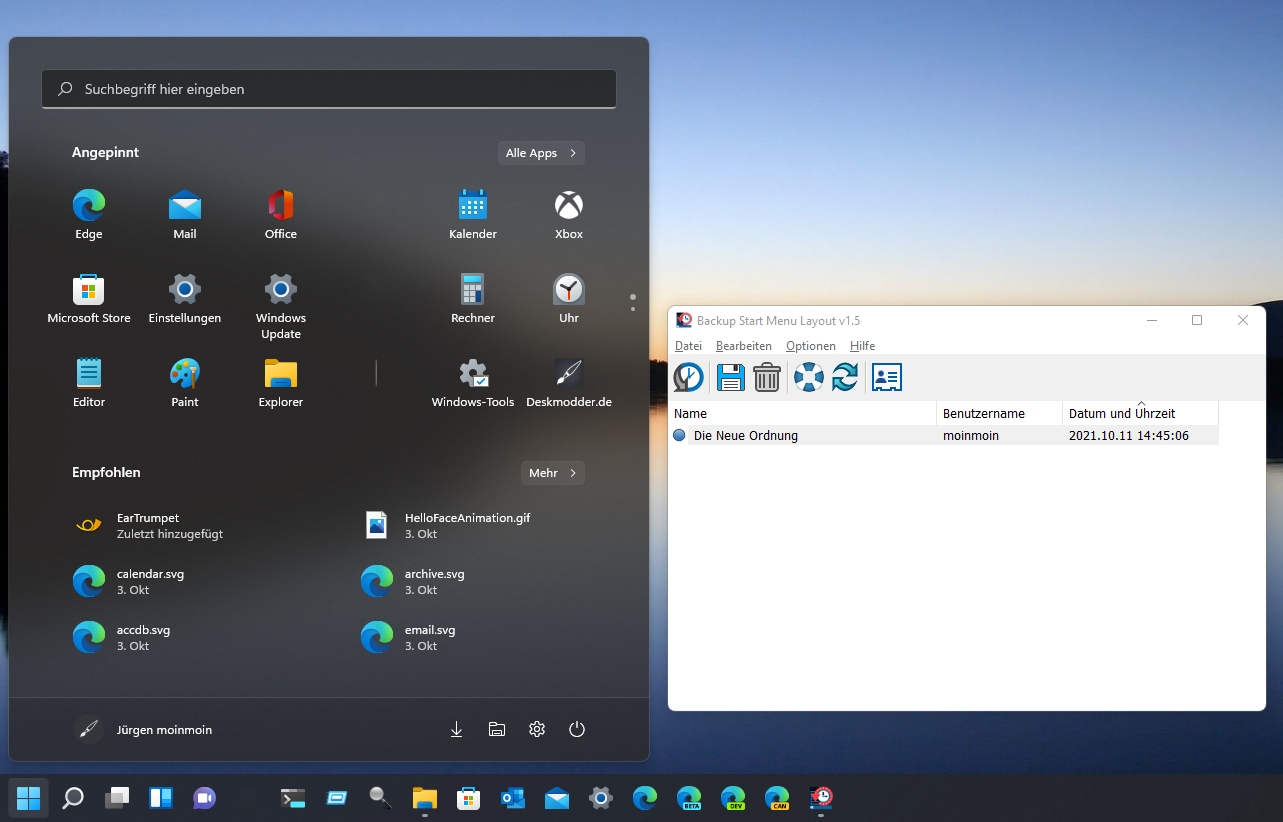Click the ID card info icon in Backup toolbar
1283x822 pixels.
(887, 377)
